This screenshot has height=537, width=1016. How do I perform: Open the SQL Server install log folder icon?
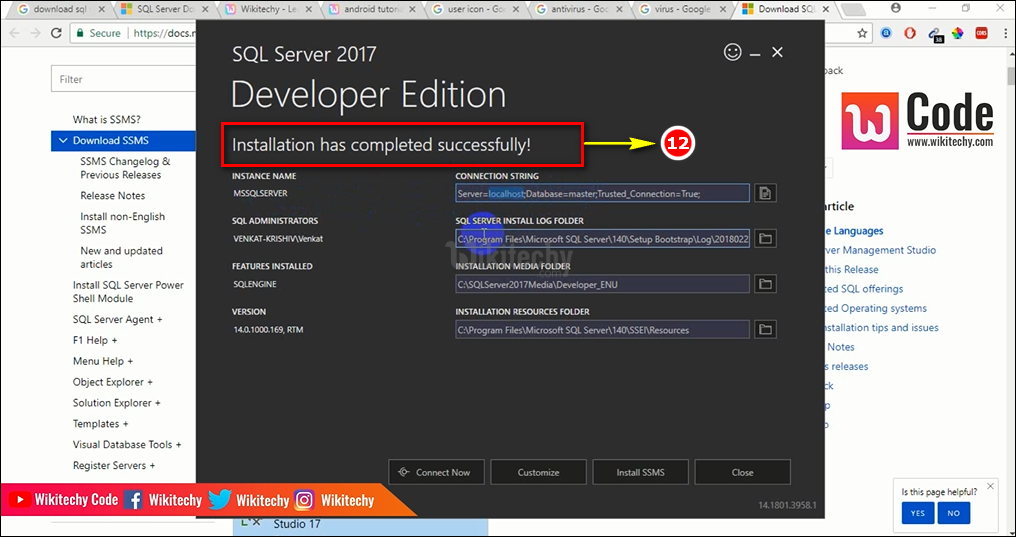click(766, 239)
